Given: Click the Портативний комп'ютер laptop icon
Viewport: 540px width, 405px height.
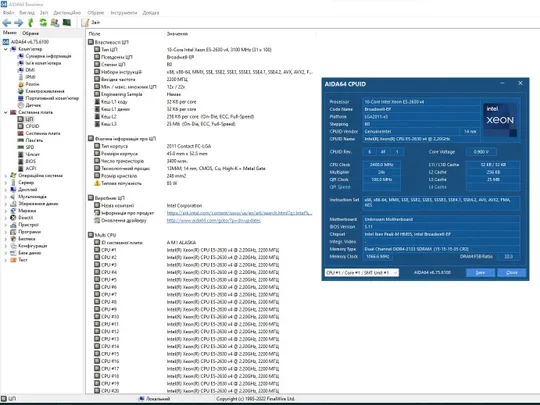Looking at the screenshot, I should pyautogui.click(x=21, y=98).
